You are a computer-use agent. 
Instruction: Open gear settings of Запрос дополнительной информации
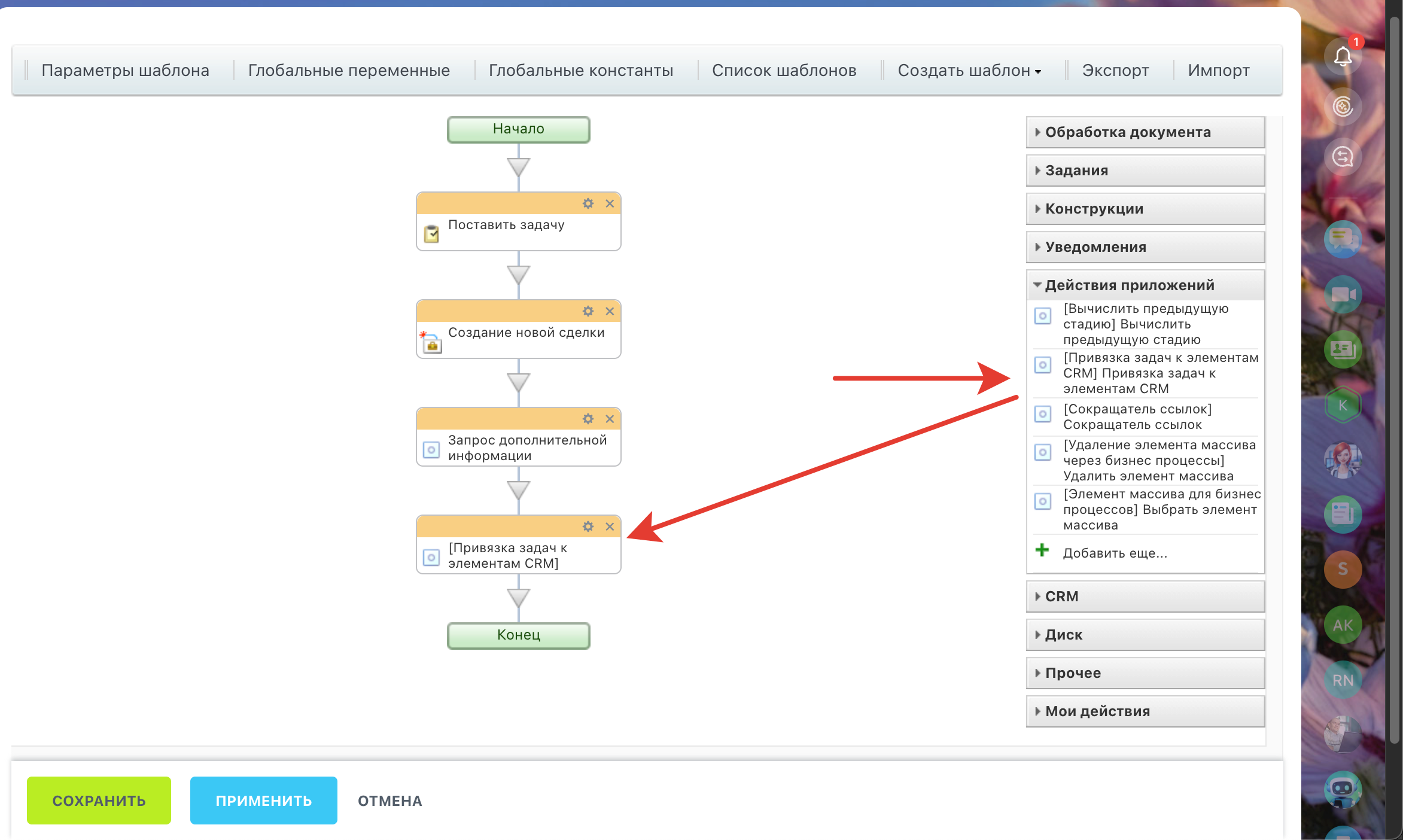(x=588, y=419)
